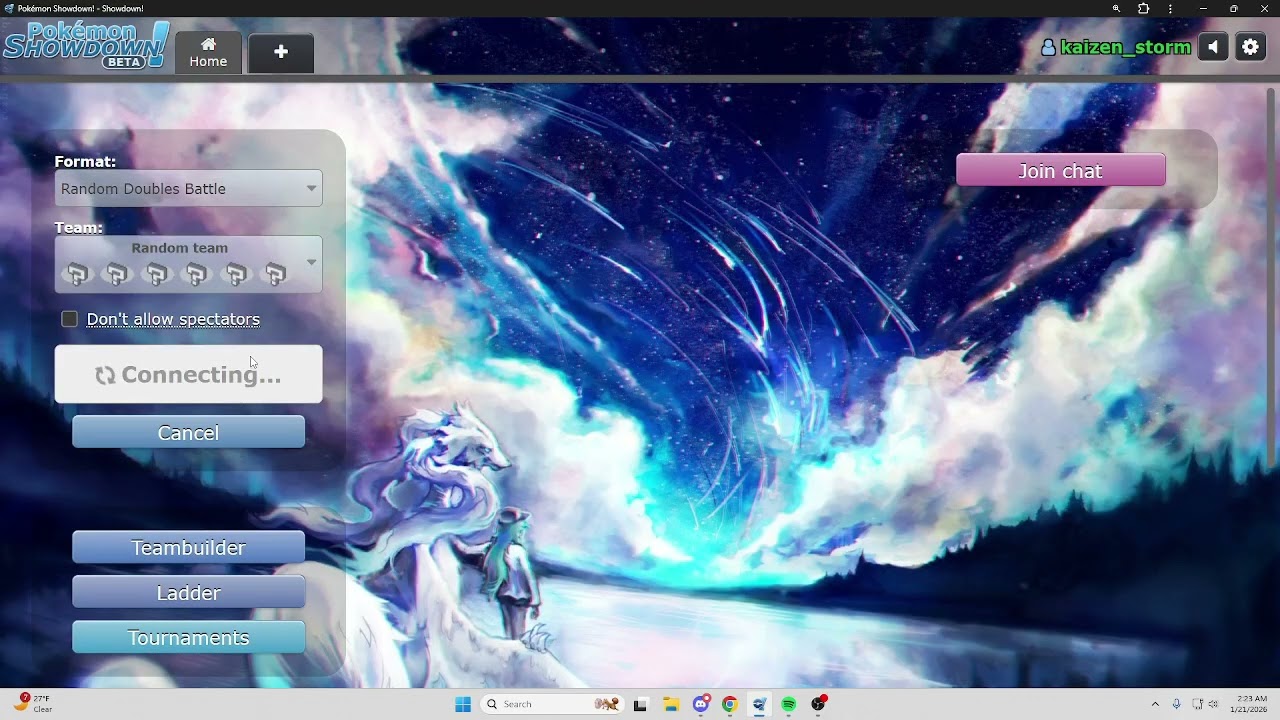
Task: Switch to the Home tab
Action: pyautogui.click(x=208, y=53)
